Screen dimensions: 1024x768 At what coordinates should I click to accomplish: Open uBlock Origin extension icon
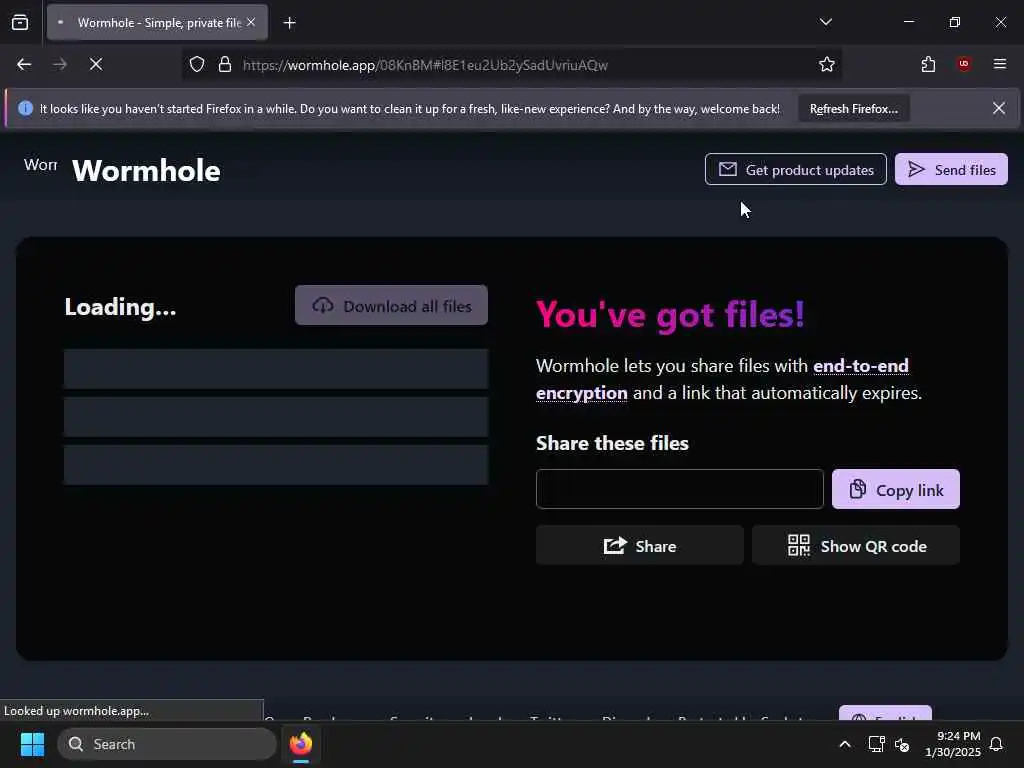click(963, 63)
